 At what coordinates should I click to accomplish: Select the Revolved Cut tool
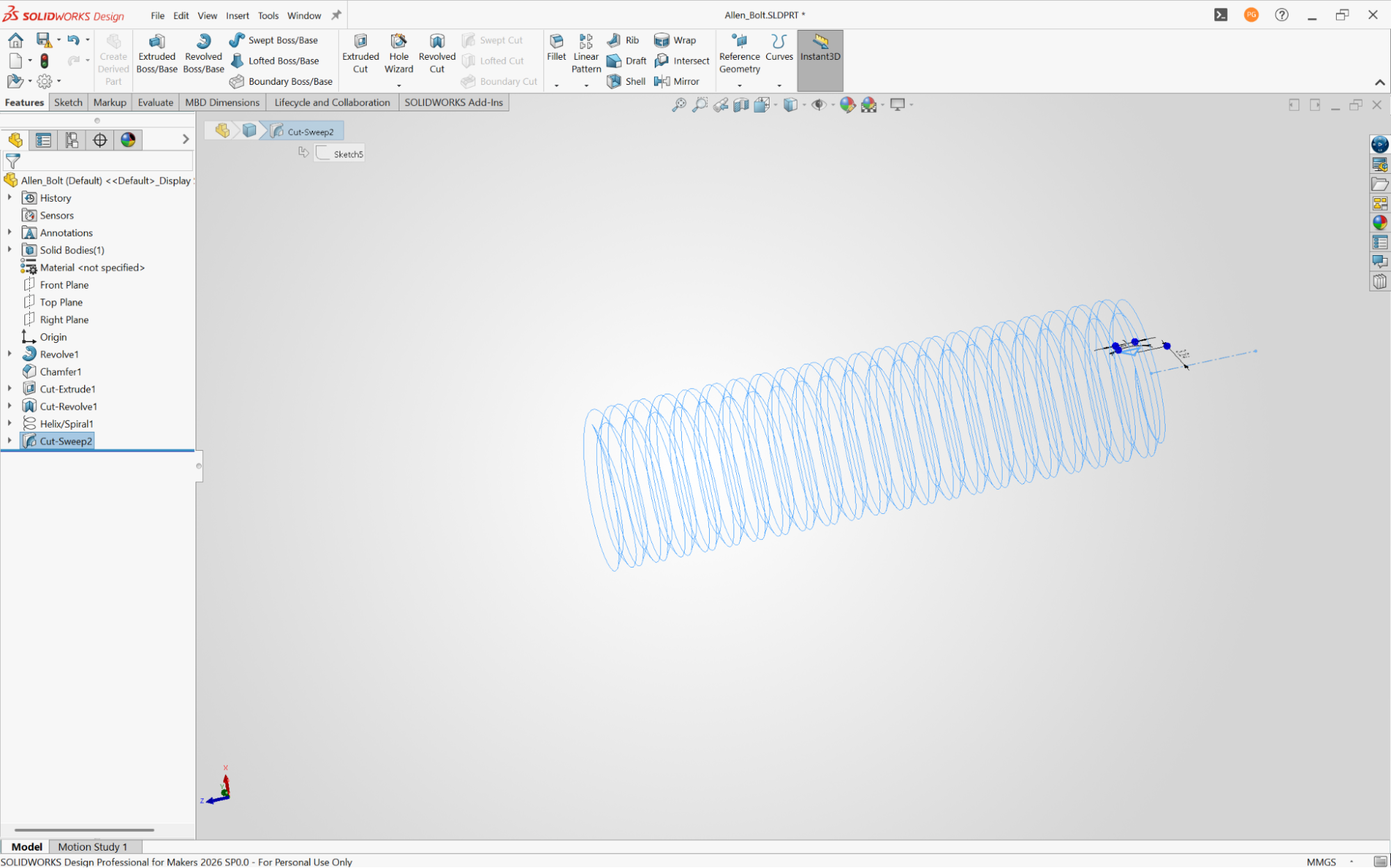tap(437, 54)
